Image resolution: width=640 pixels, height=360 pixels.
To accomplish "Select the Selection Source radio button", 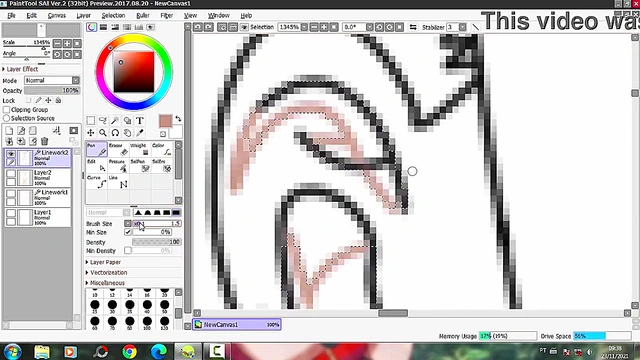I will pyautogui.click(x=7, y=118).
